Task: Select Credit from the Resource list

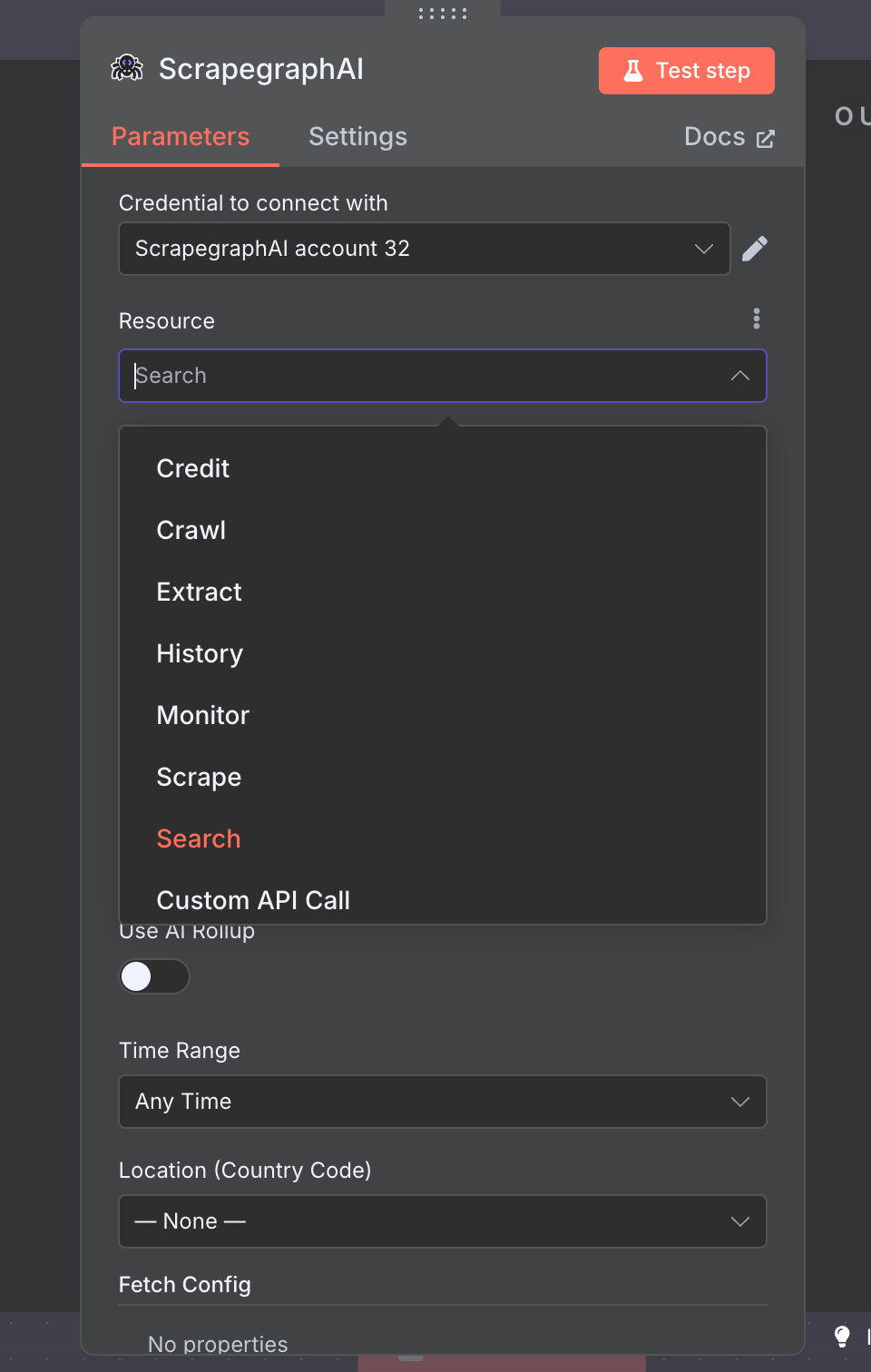Action: (x=442, y=468)
